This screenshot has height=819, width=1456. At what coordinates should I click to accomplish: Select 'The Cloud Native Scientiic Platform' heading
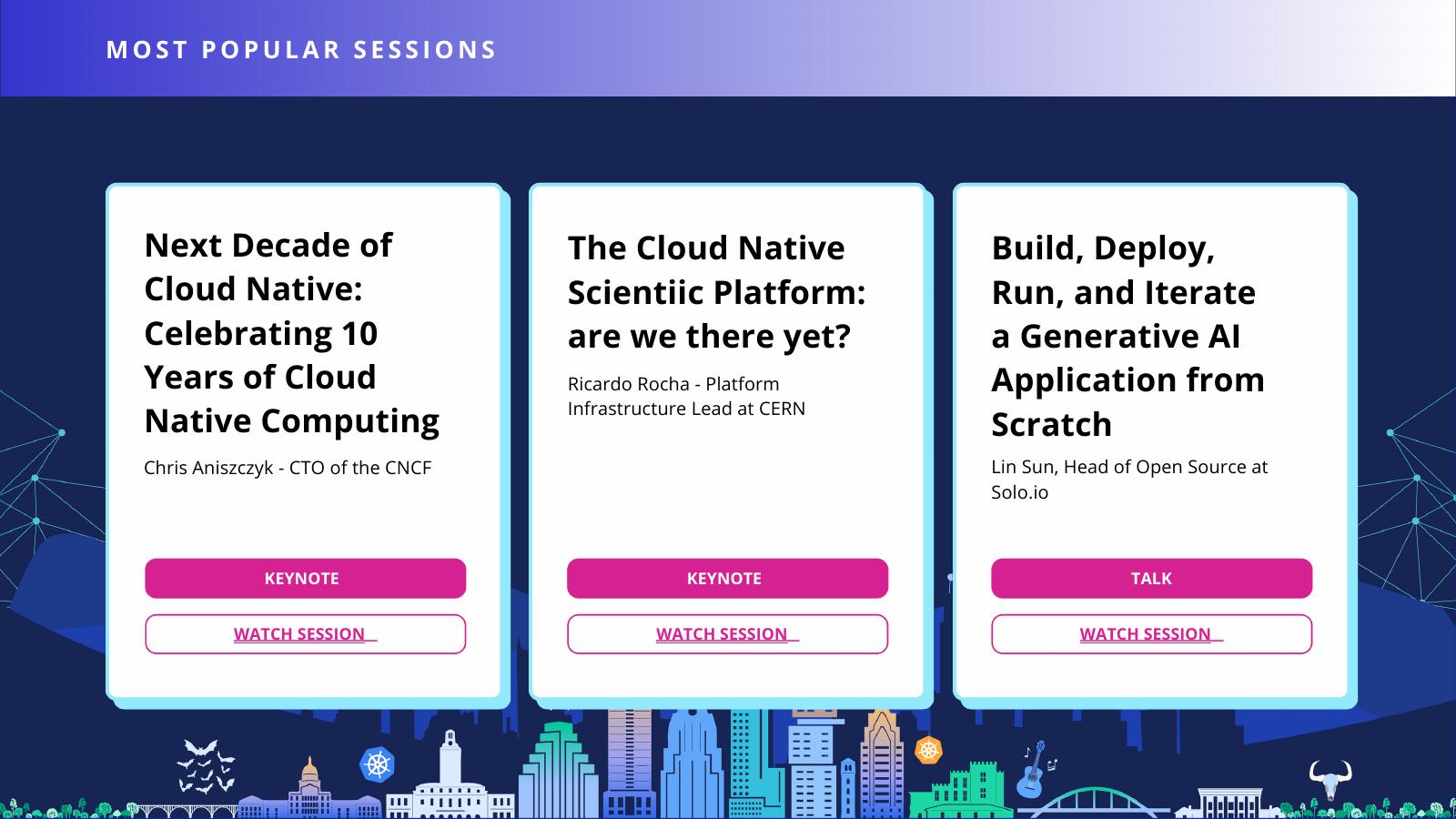[717, 292]
